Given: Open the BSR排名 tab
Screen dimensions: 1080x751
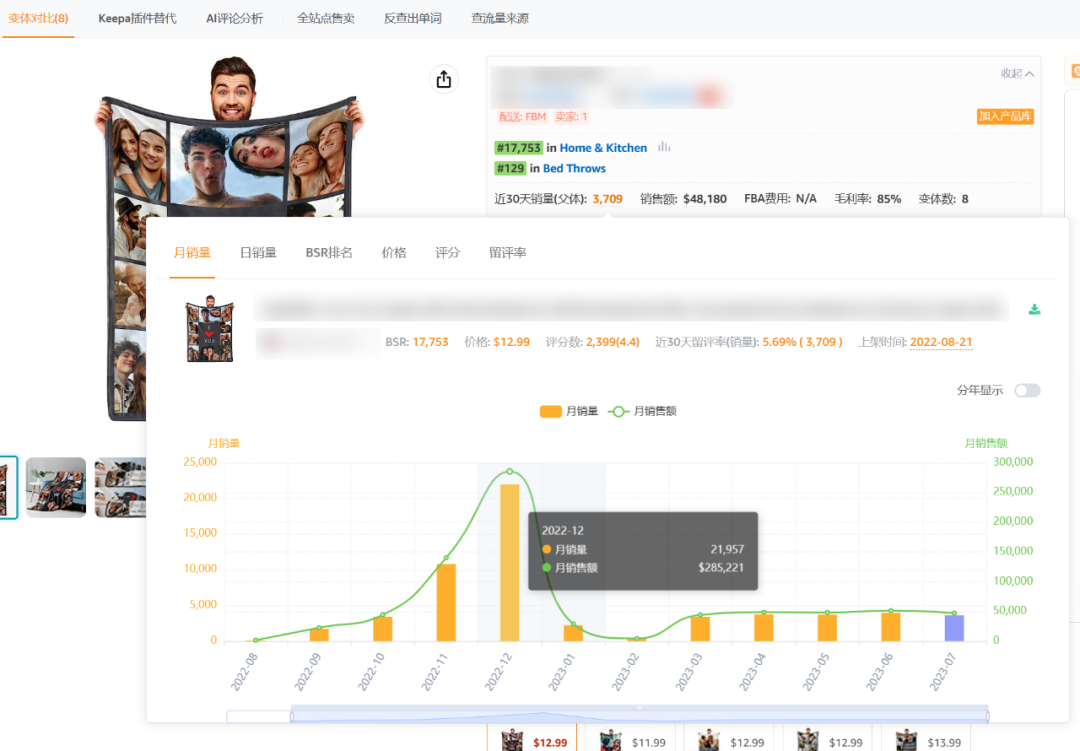Looking at the screenshot, I should pos(329,253).
